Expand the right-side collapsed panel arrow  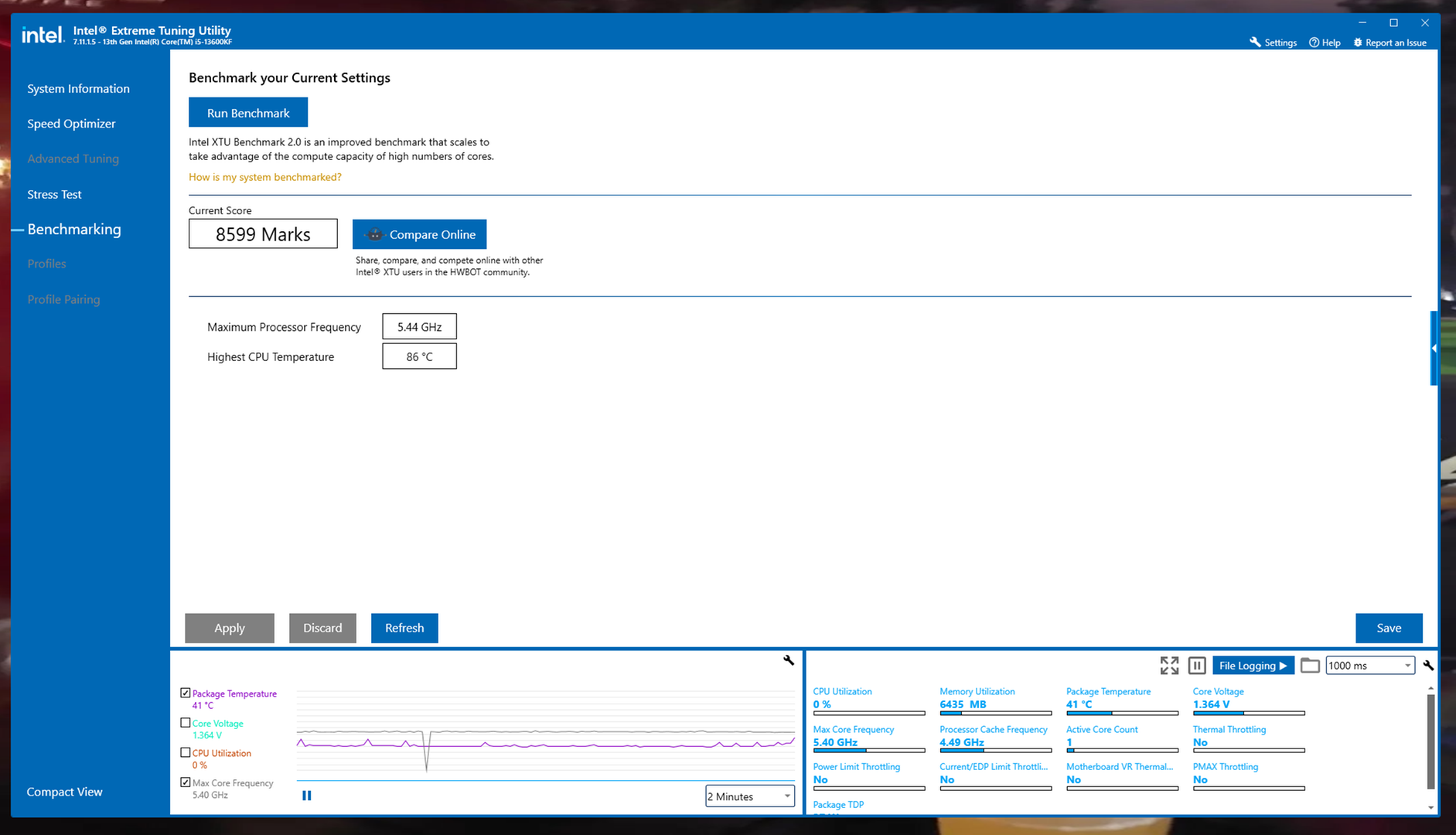coord(1434,349)
